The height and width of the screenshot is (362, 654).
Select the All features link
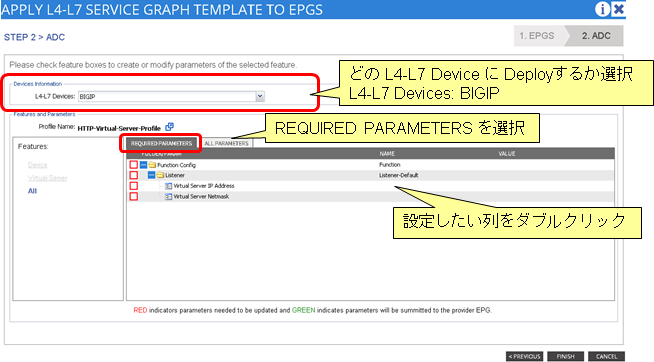pos(32,191)
